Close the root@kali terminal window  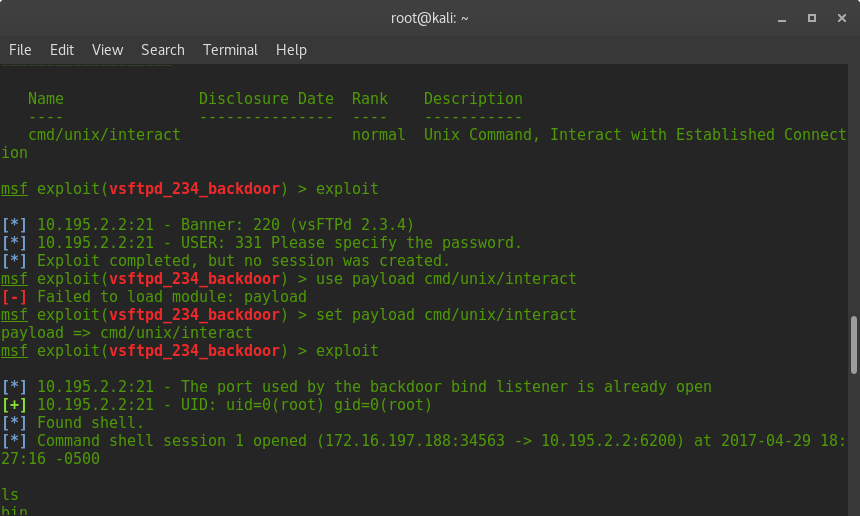coord(842,18)
